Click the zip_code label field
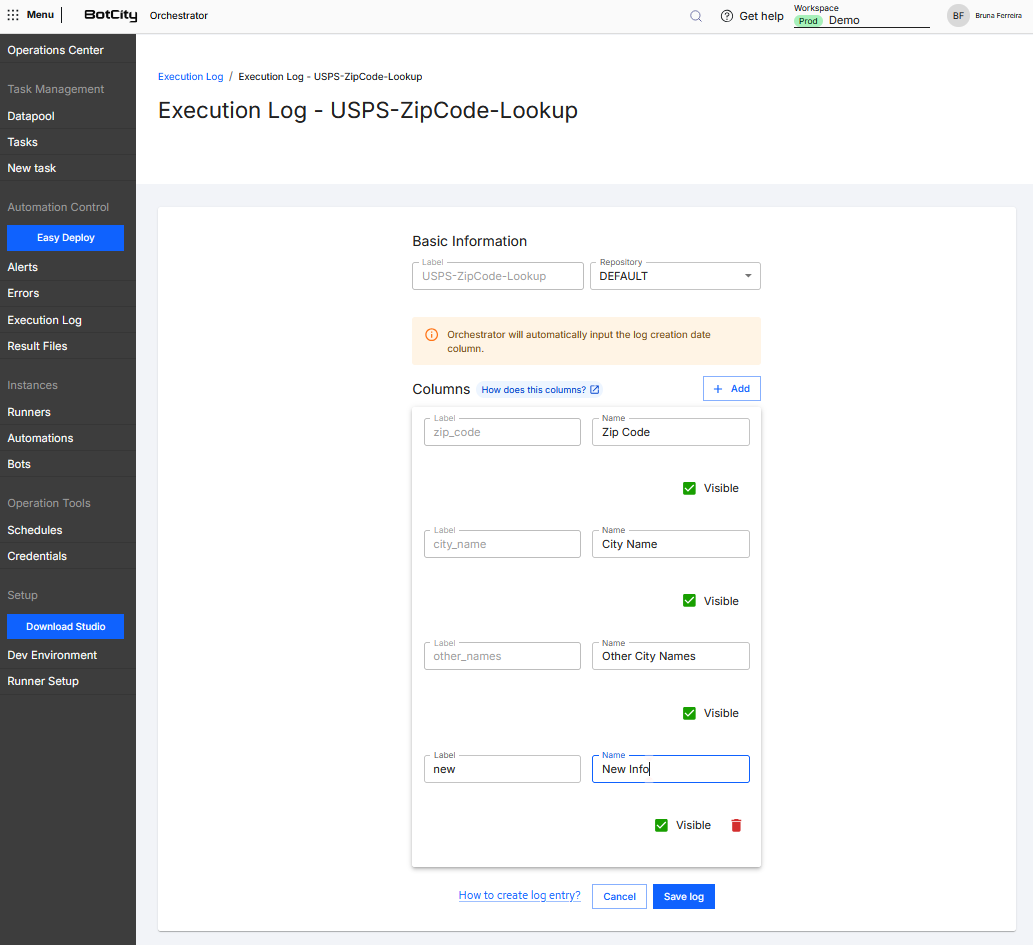The height and width of the screenshot is (945, 1033). tap(502, 432)
